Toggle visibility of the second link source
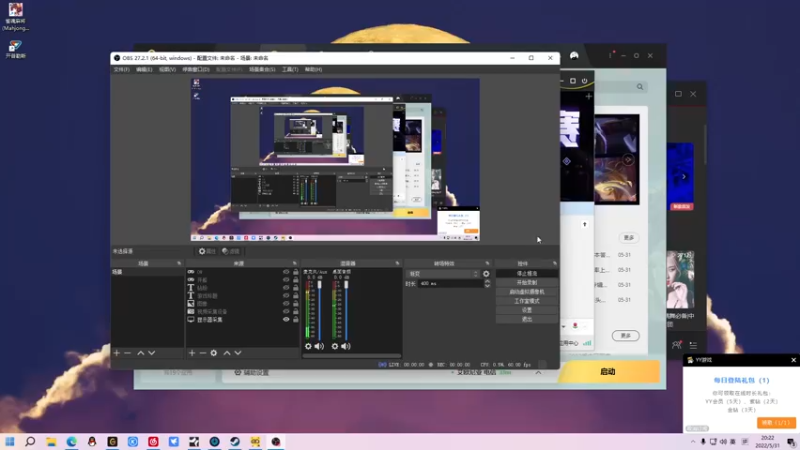The image size is (800, 450). point(286,280)
